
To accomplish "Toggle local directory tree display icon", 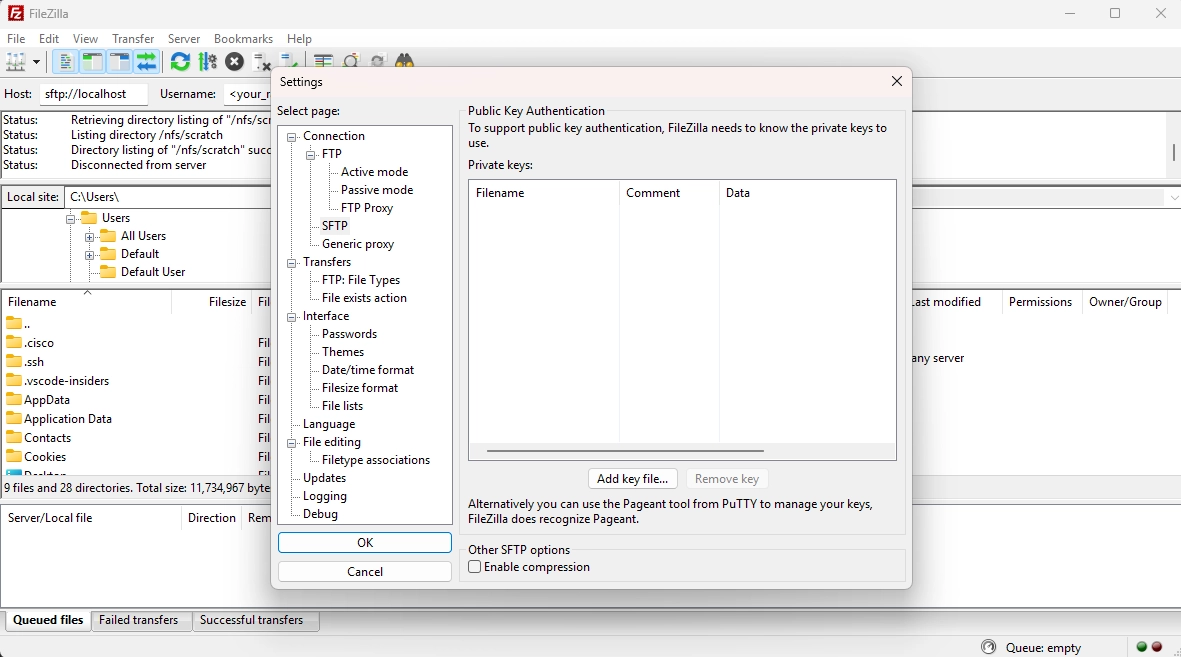I will (93, 62).
